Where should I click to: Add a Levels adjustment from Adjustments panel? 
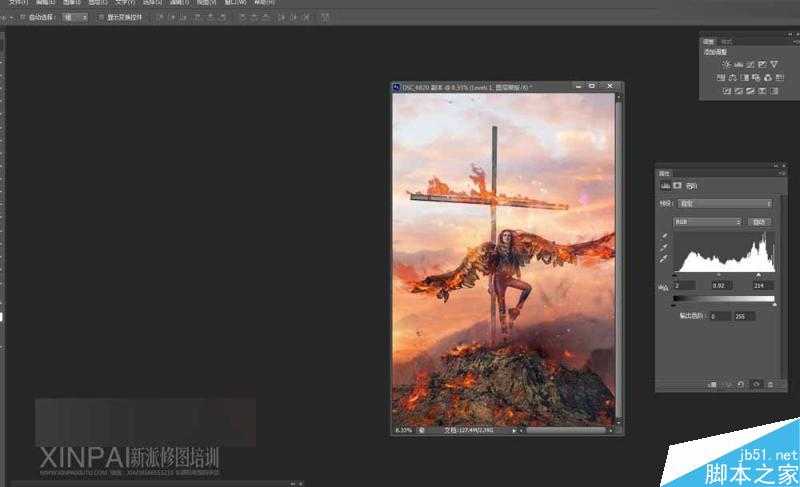[x=738, y=64]
